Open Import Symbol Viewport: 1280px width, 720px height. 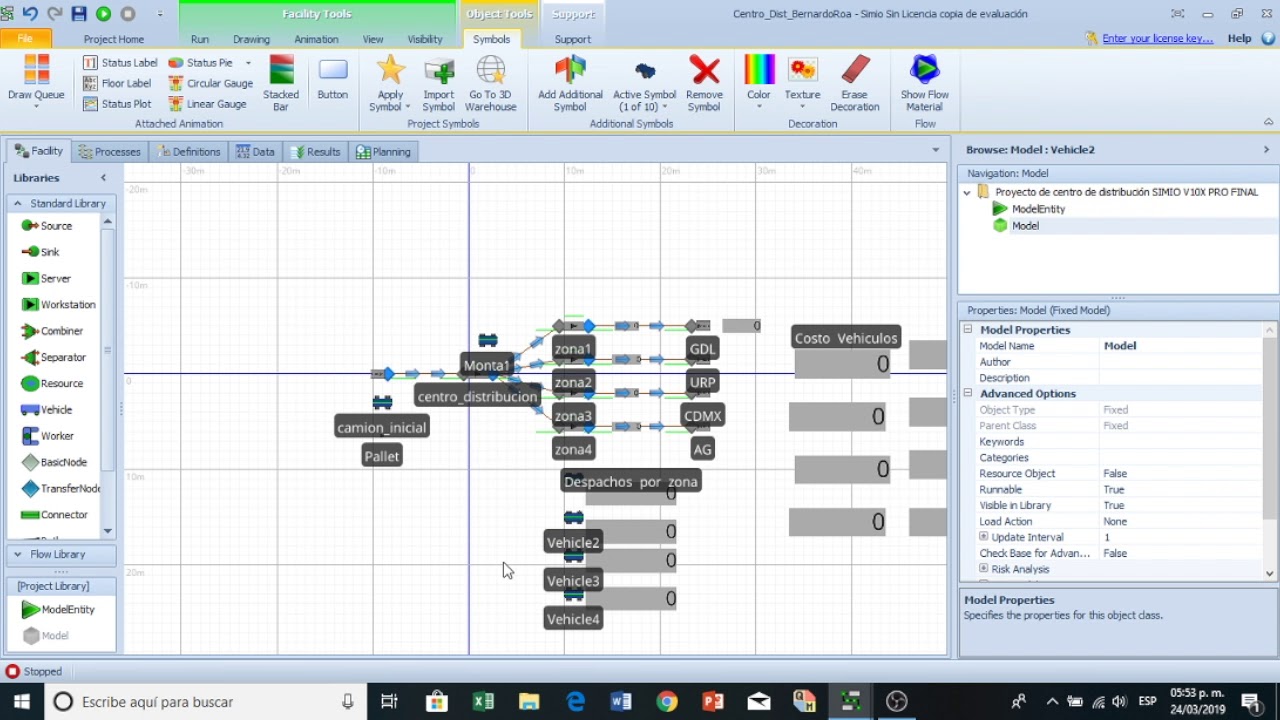(438, 84)
